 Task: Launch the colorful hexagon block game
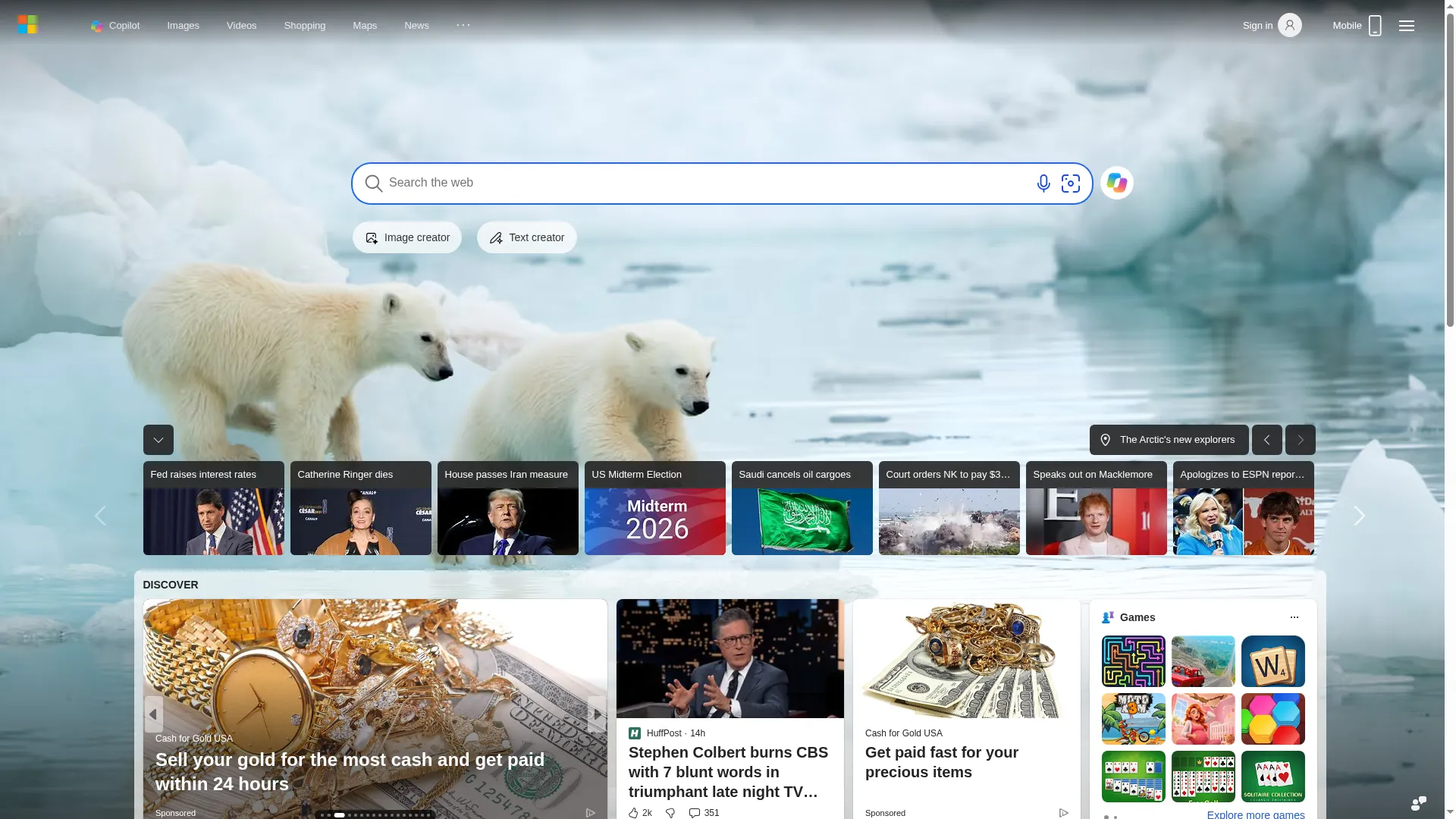click(x=1273, y=719)
